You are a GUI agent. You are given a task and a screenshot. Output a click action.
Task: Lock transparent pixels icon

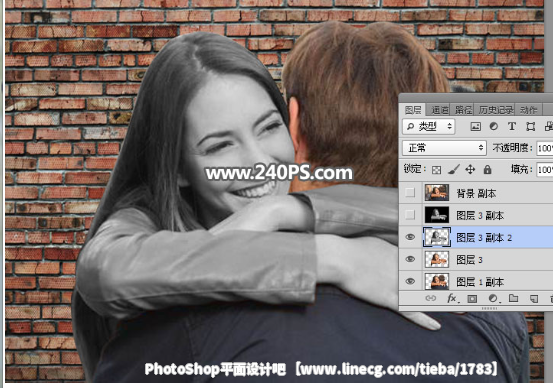[436, 170]
